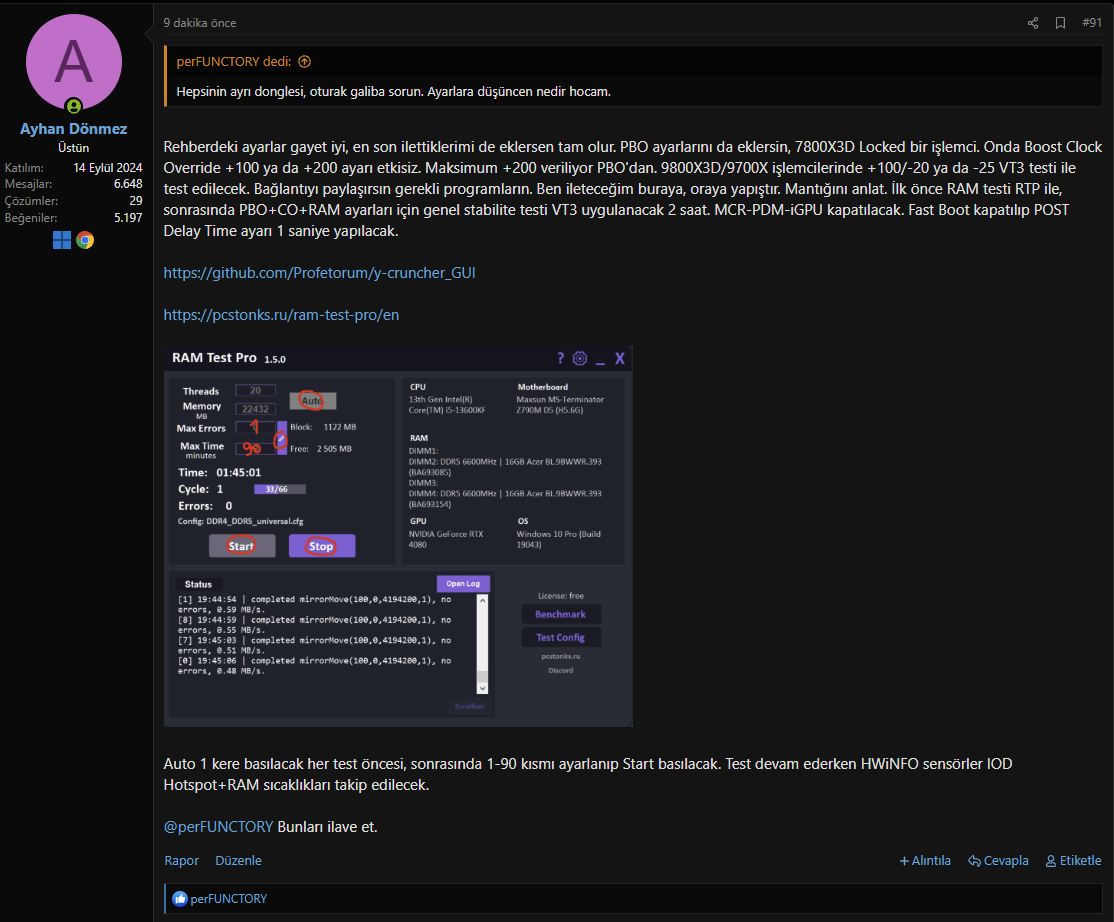The width and height of the screenshot is (1114, 922).
Task: Click the 'Üstün' user title
Action: (74, 148)
